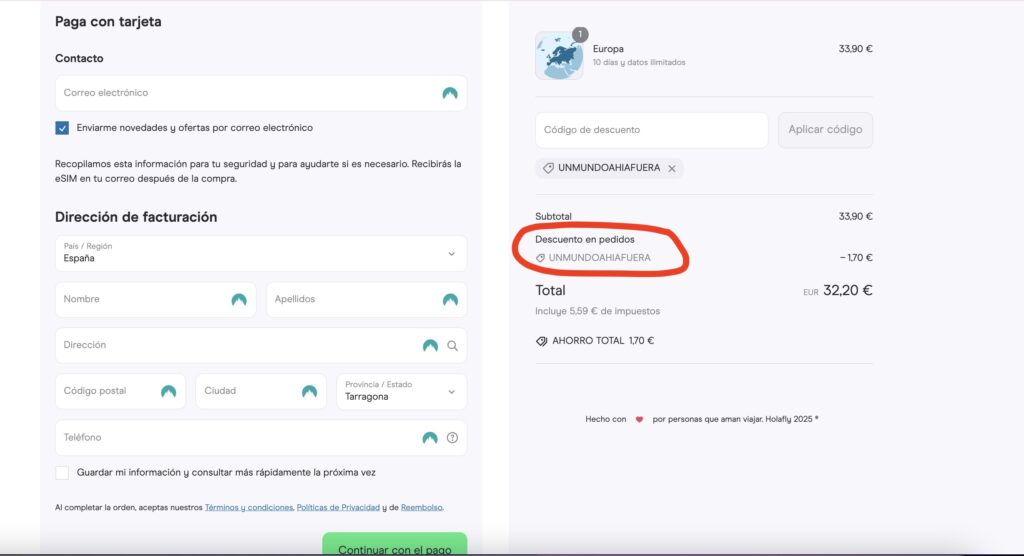Remove the UNMUNDOAHIAFUERA discount code chip
Image resolution: width=1024 pixels, height=556 pixels.
(x=672, y=169)
